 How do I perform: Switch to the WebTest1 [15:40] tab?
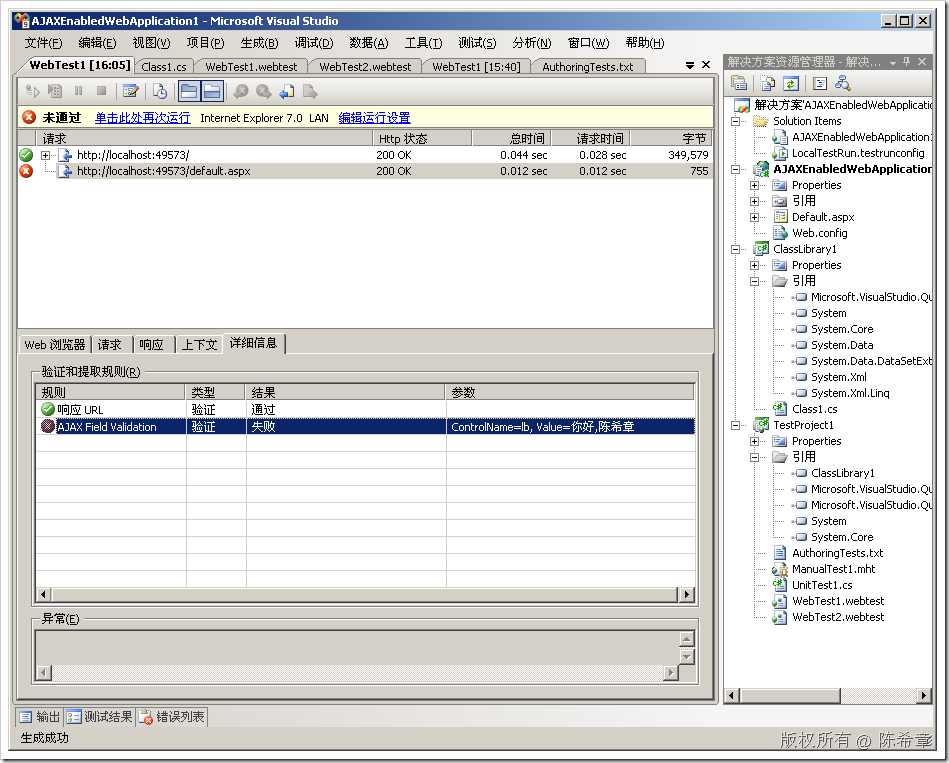point(476,67)
